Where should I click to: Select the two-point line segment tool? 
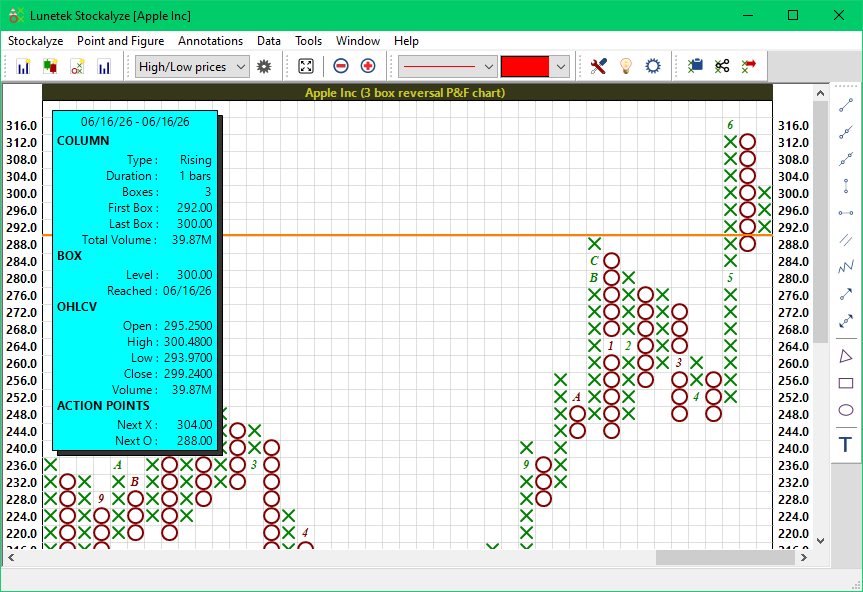pyautogui.click(x=846, y=105)
